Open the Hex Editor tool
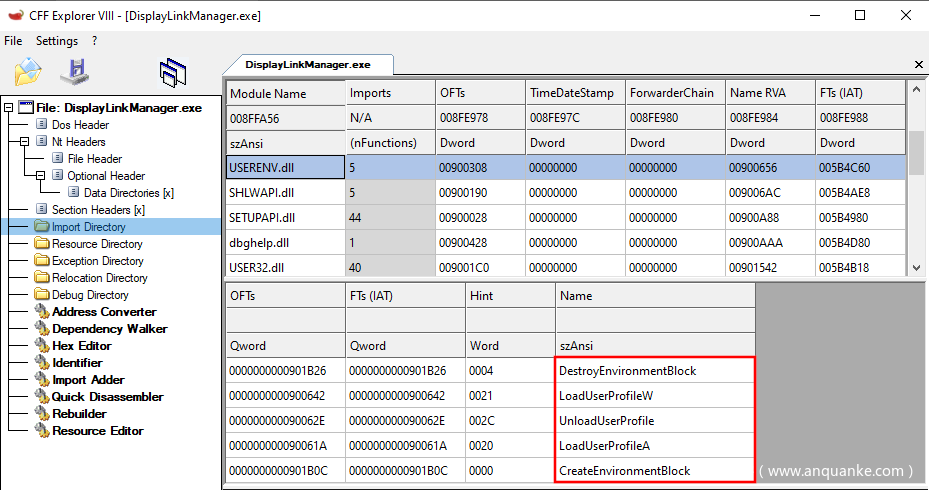Image resolution: width=929 pixels, height=490 pixels. (x=82, y=346)
